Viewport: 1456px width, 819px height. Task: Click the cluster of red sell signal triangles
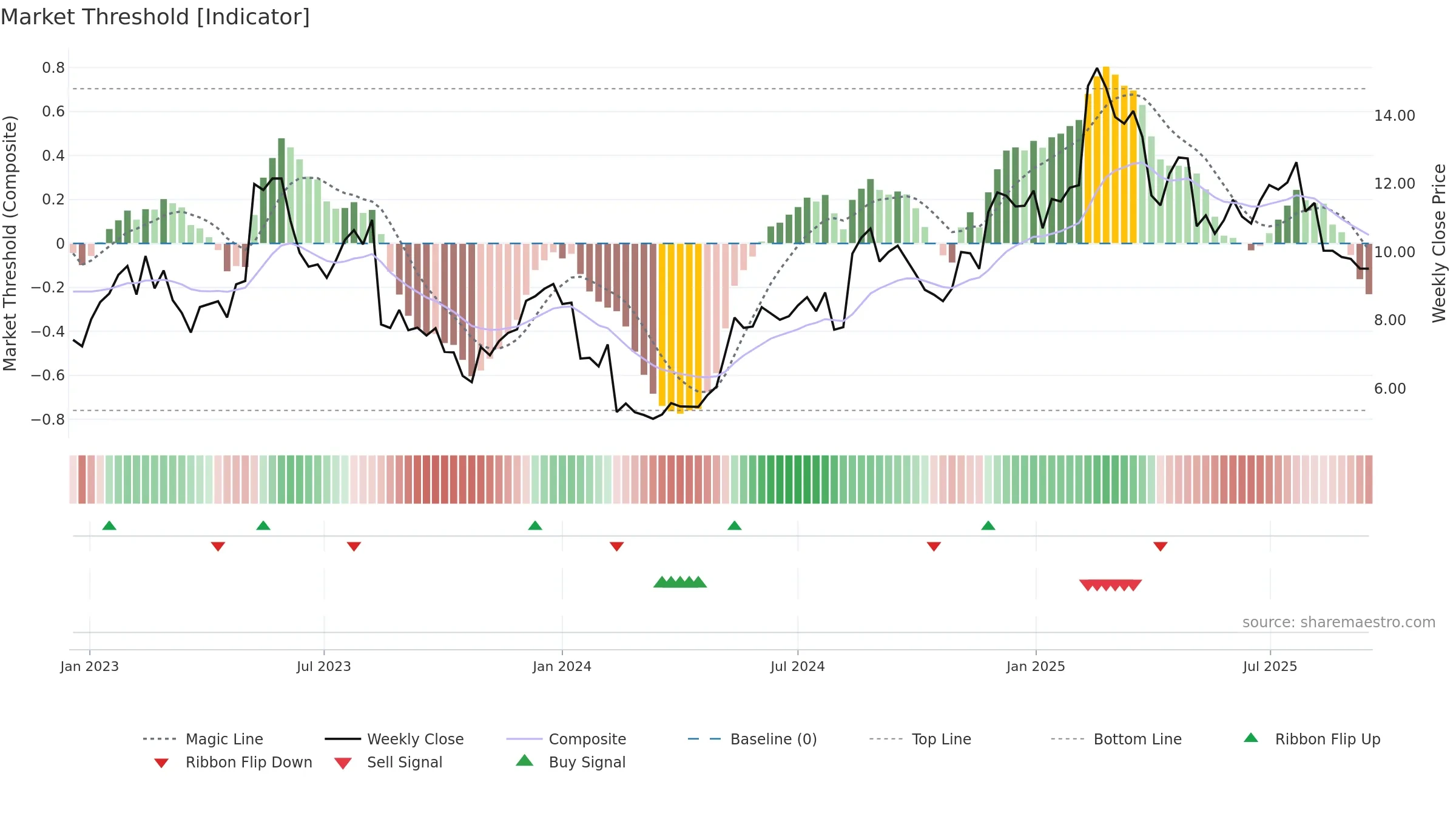(1111, 585)
